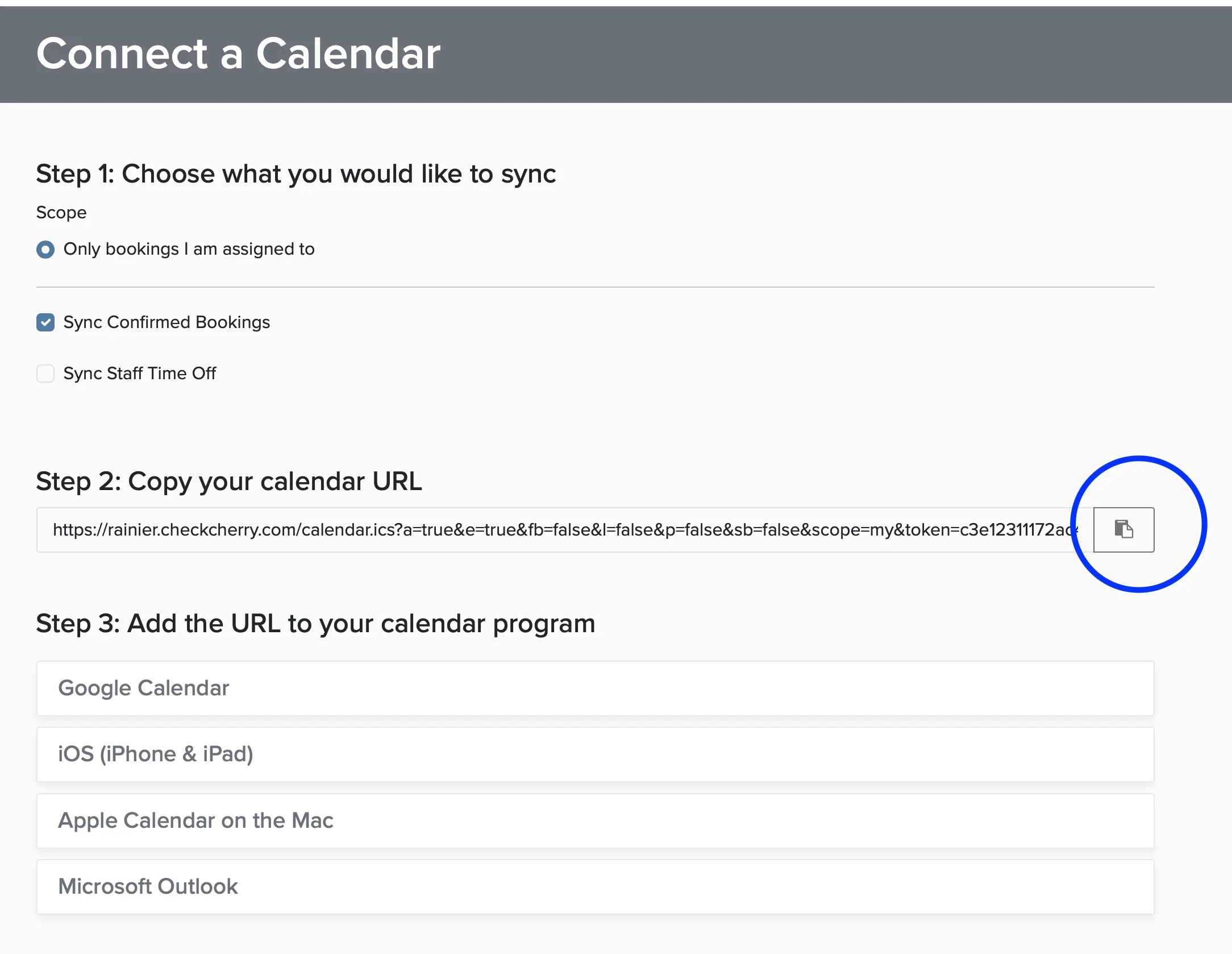
Task: Click the 'Sync Confirmed Bookings' label text
Action: (x=167, y=322)
